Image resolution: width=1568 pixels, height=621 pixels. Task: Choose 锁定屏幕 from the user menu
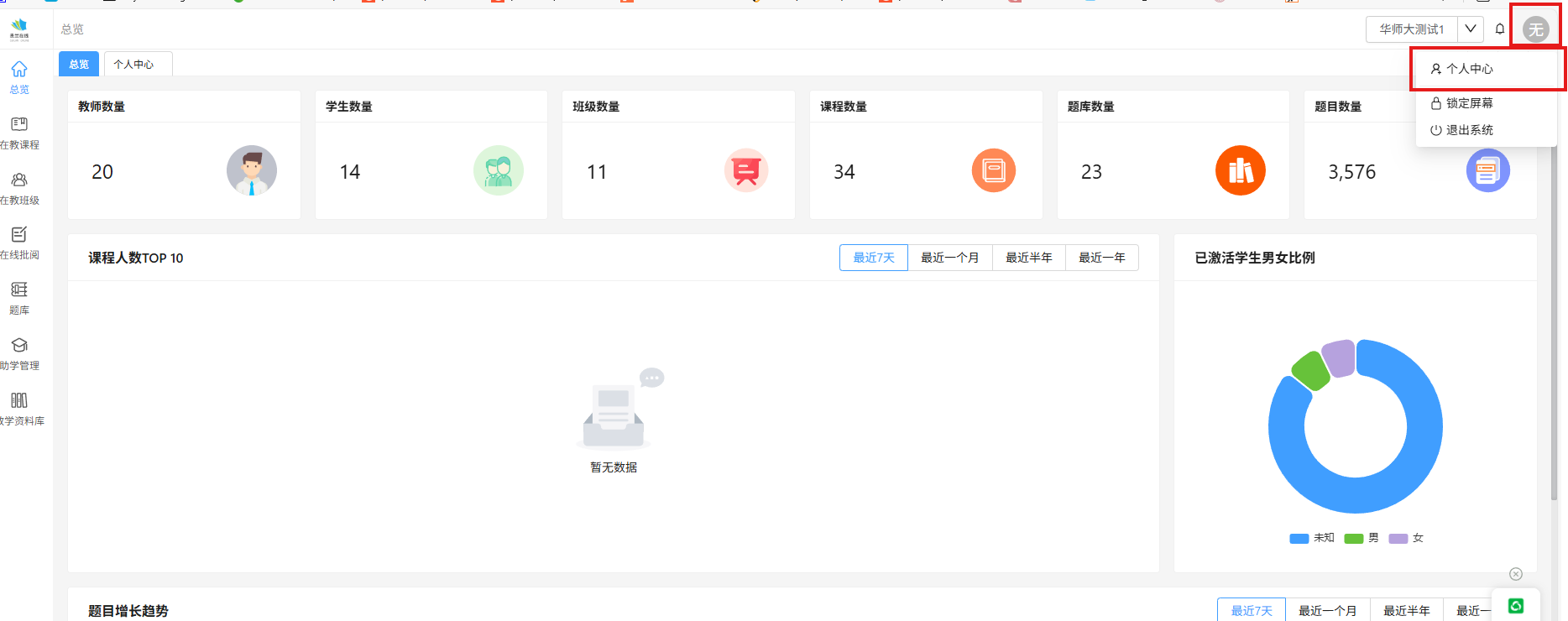(1469, 103)
